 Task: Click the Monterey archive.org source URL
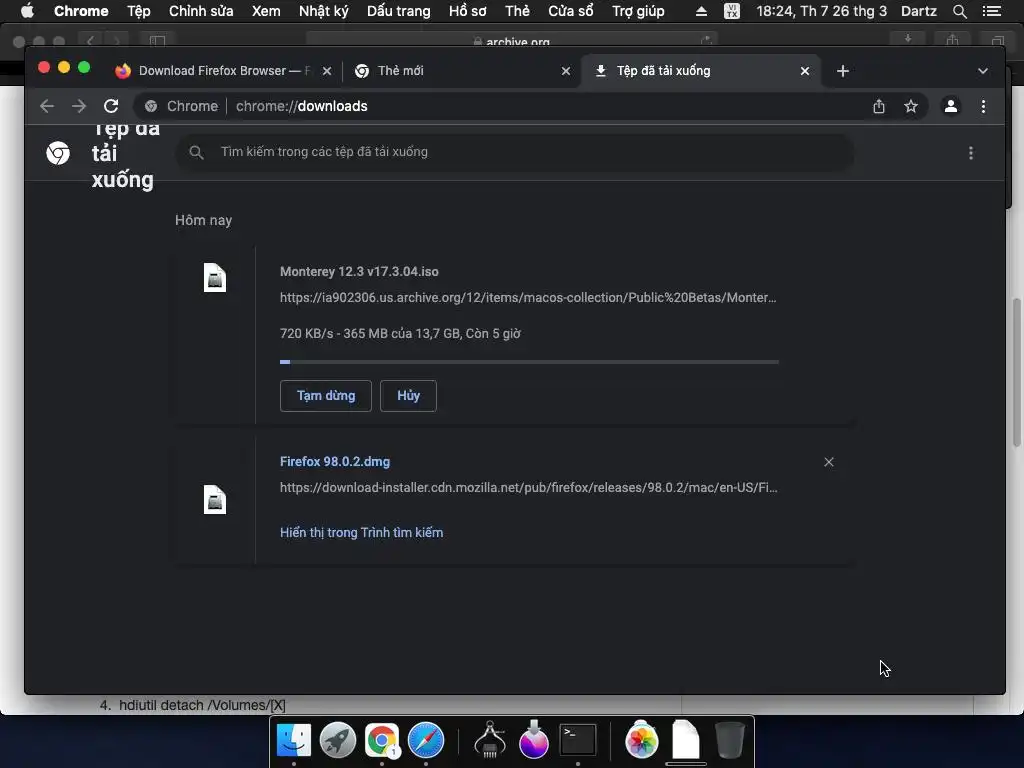(528, 298)
